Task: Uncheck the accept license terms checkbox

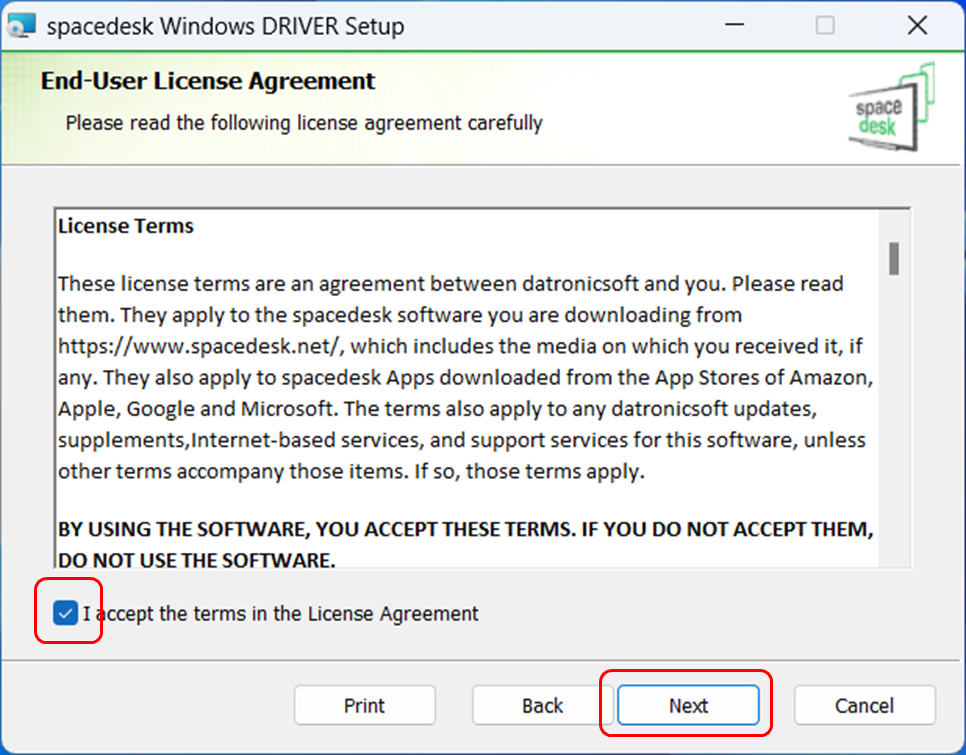Action: (65, 613)
